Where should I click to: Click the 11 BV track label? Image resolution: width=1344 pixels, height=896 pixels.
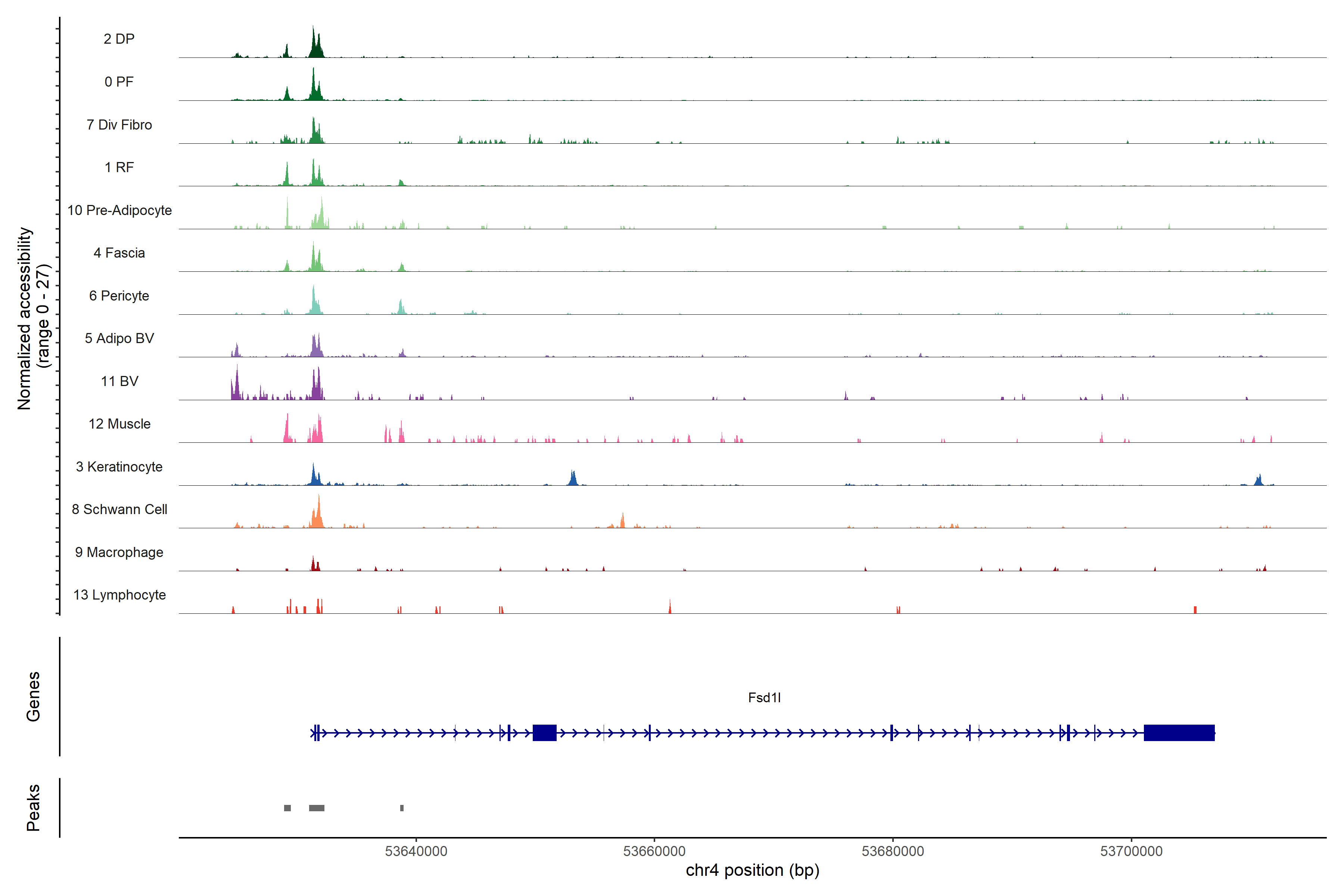tap(119, 381)
